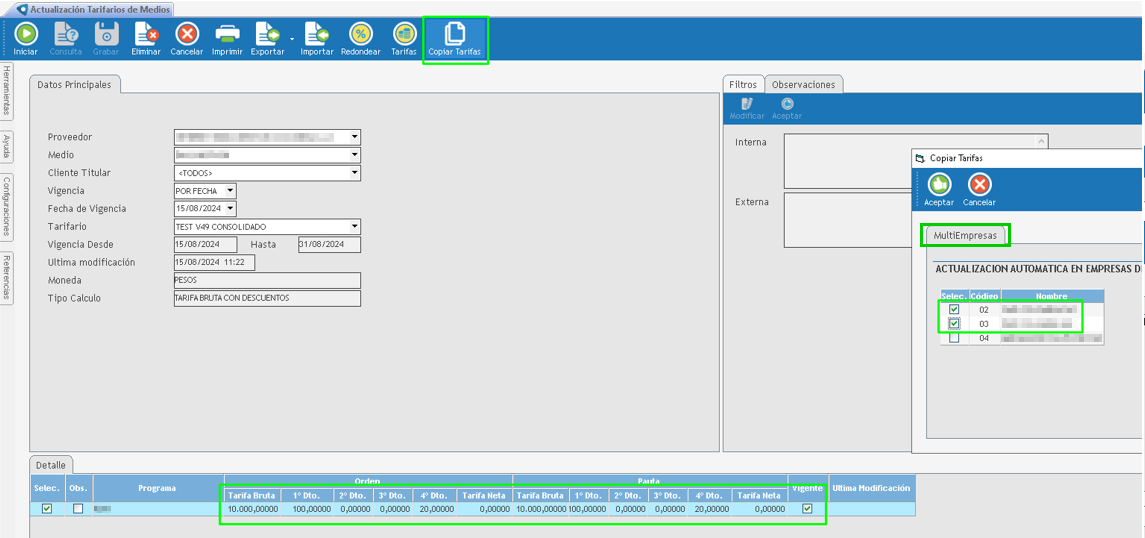Open the Ayuda side tab
This screenshot has width=1145, height=538.
tap(7, 146)
